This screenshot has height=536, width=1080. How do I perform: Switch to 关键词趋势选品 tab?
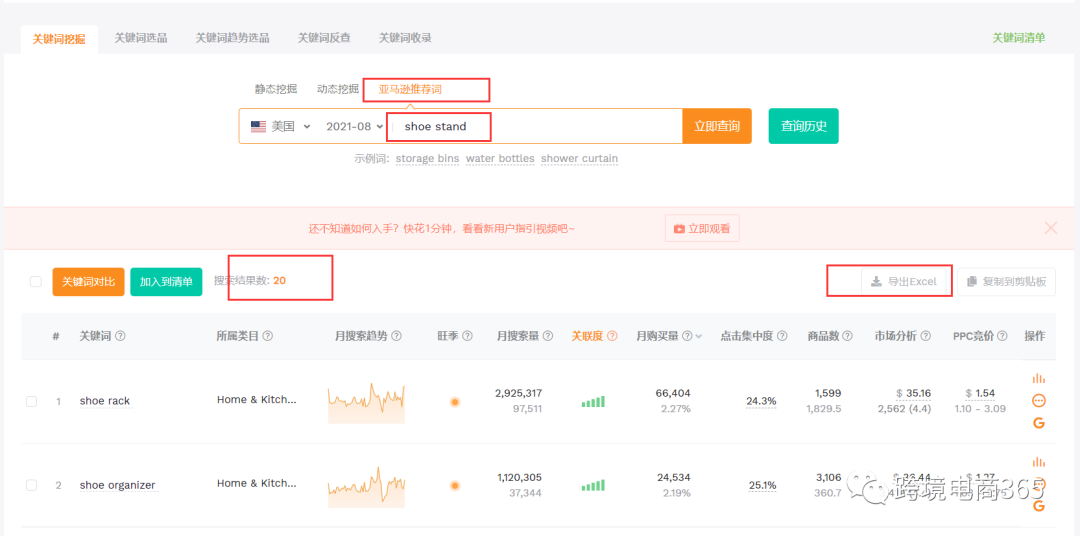pyautogui.click(x=232, y=38)
